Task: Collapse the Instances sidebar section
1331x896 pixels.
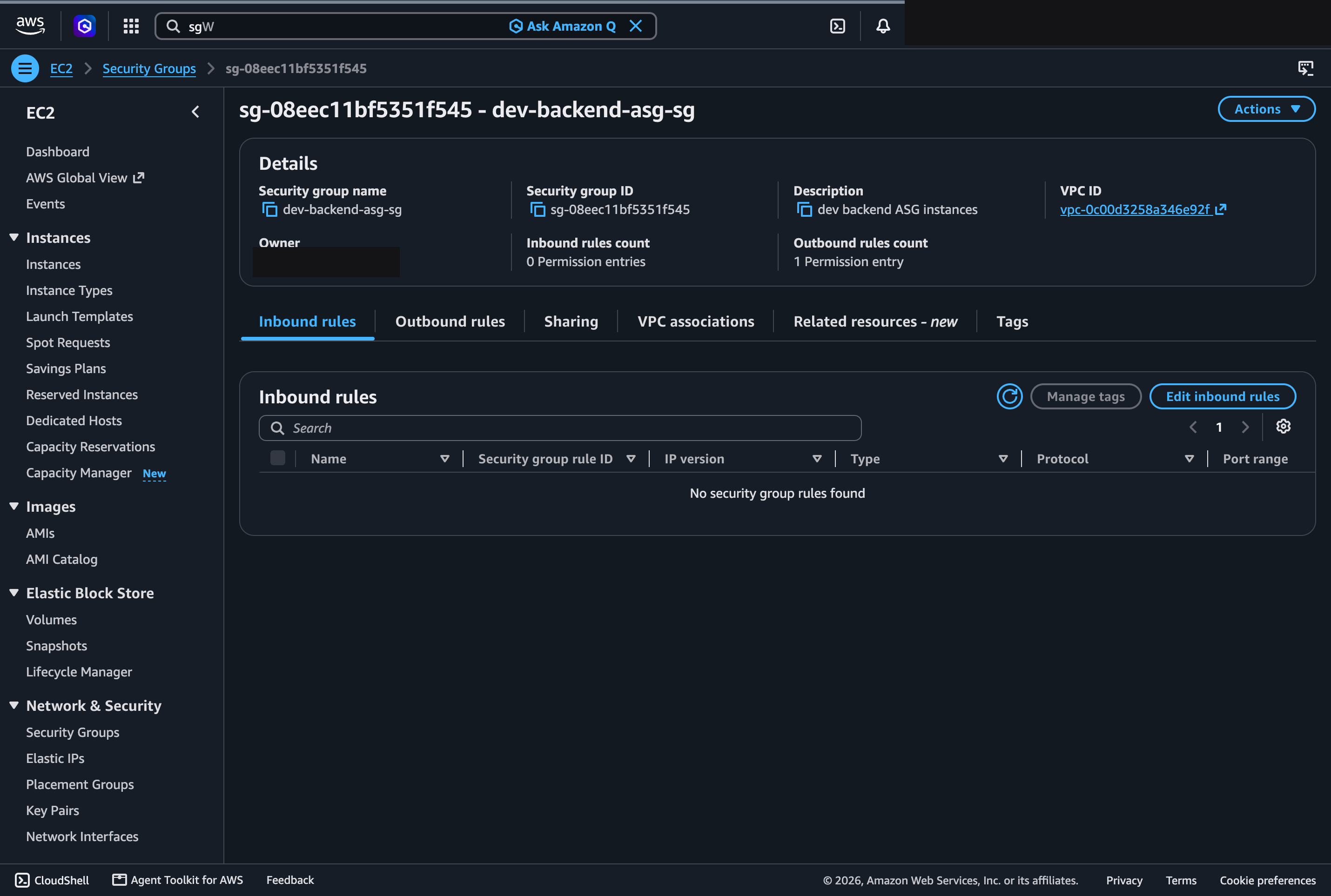Action: pyautogui.click(x=14, y=237)
